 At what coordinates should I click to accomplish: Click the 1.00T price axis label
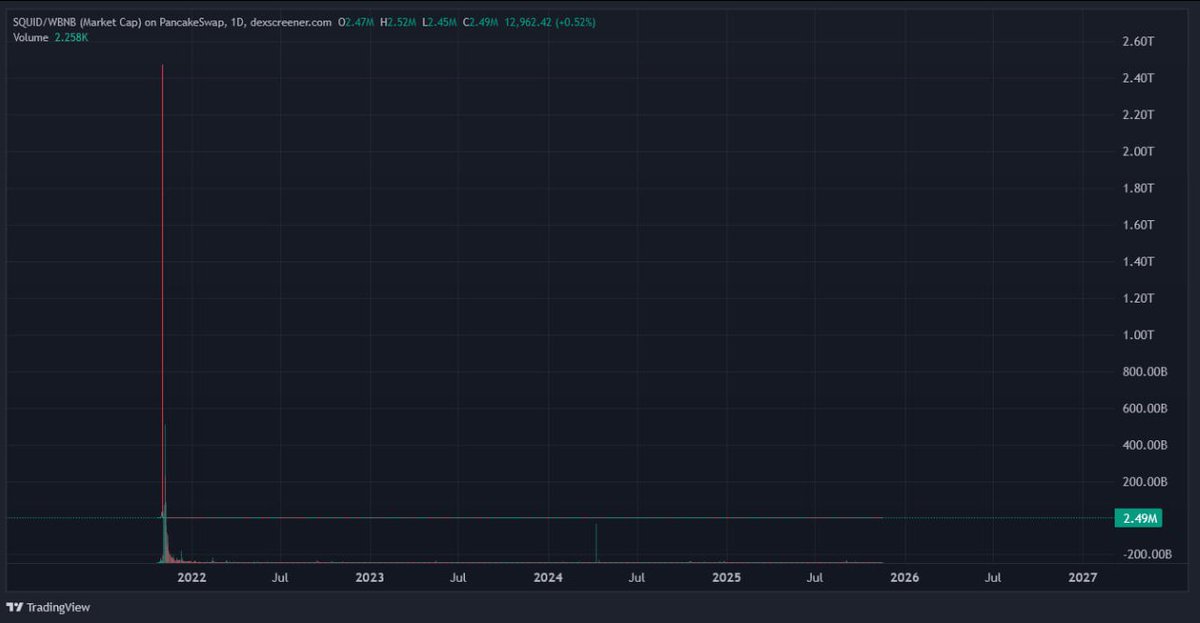pos(1138,335)
